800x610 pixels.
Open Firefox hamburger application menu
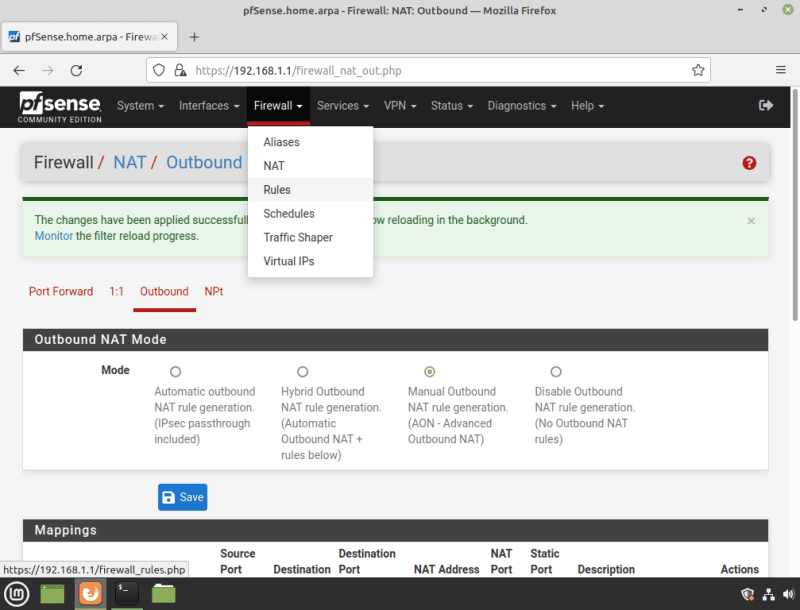pos(780,71)
